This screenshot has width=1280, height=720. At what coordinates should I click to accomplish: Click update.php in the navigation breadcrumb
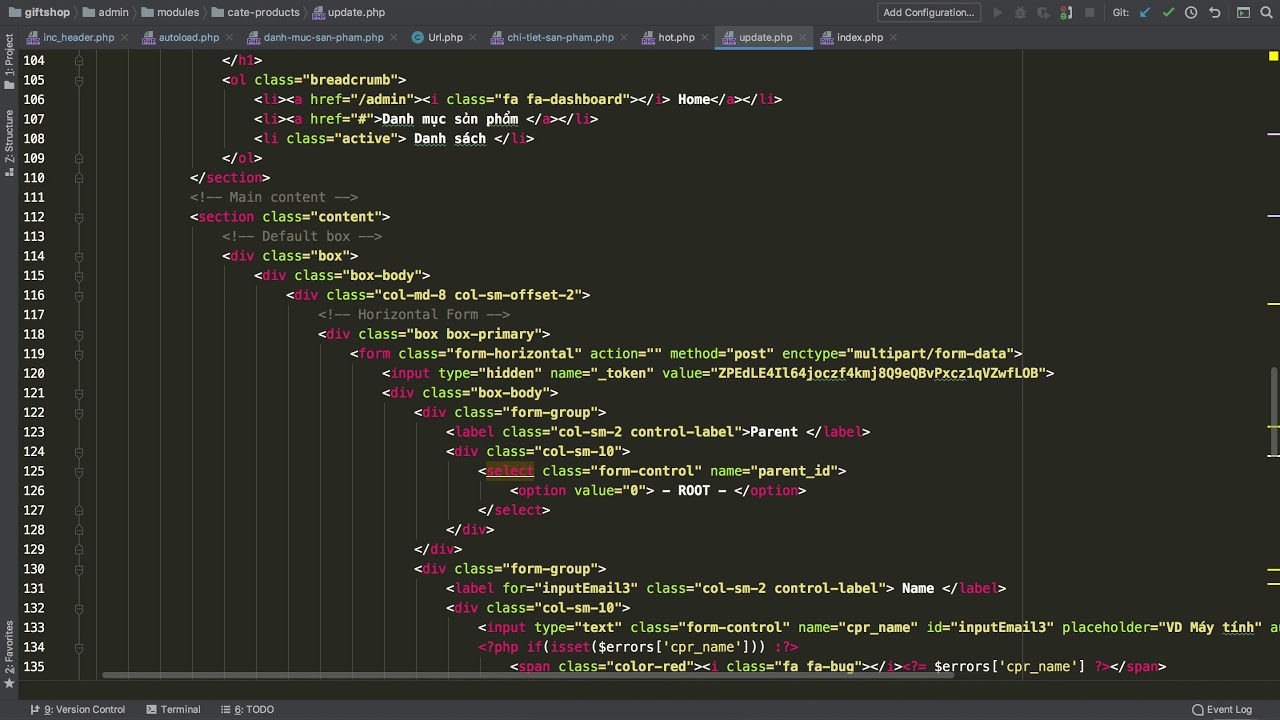pyautogui.click(x=349, y=13)
